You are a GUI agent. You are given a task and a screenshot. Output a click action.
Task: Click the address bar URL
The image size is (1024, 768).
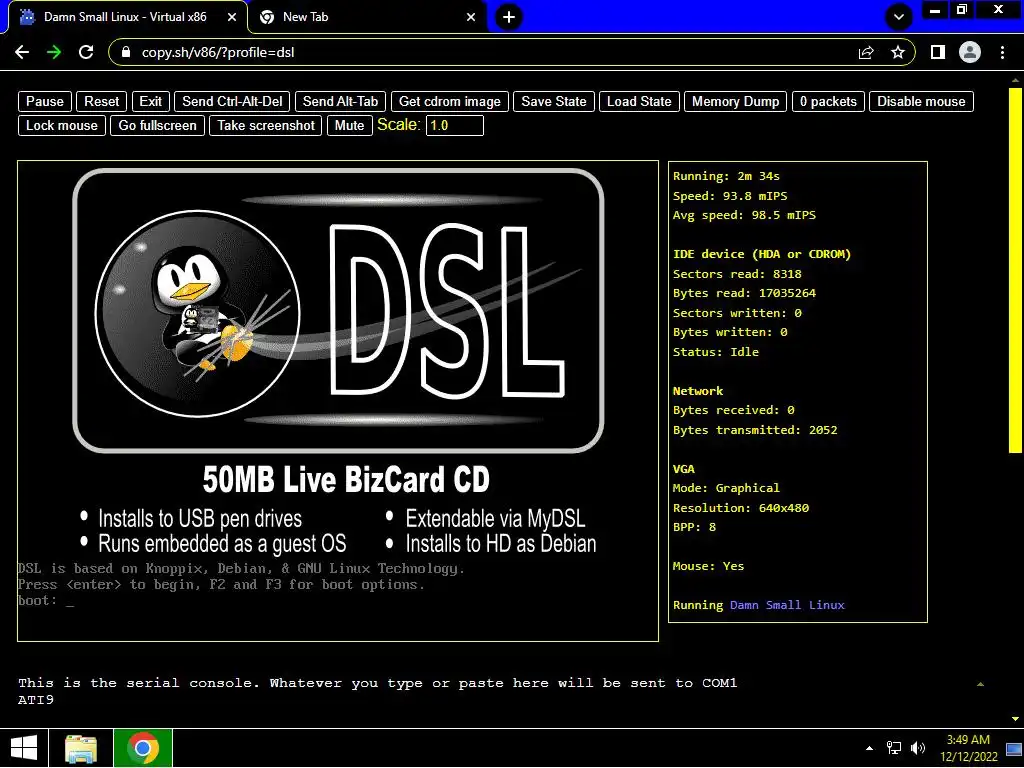click(x=218, y=52)
